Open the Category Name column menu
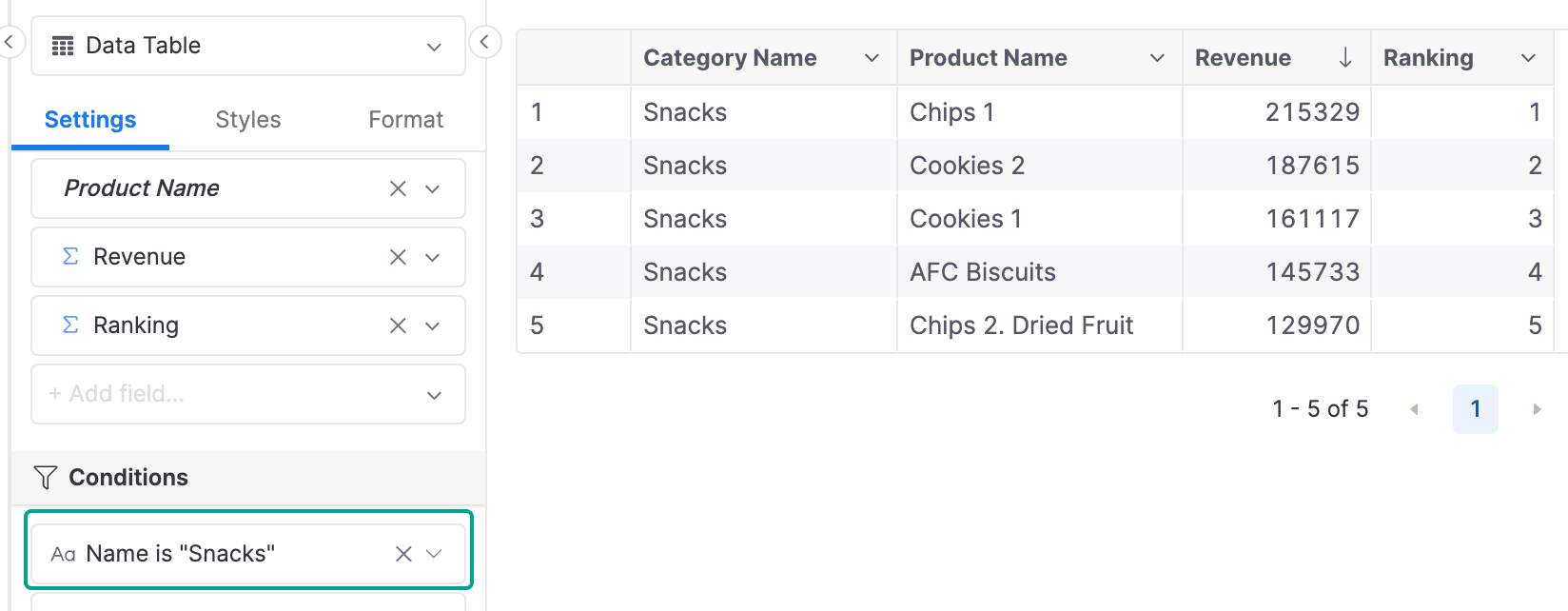The image size is (1568, 611). (x=872, y=58)
